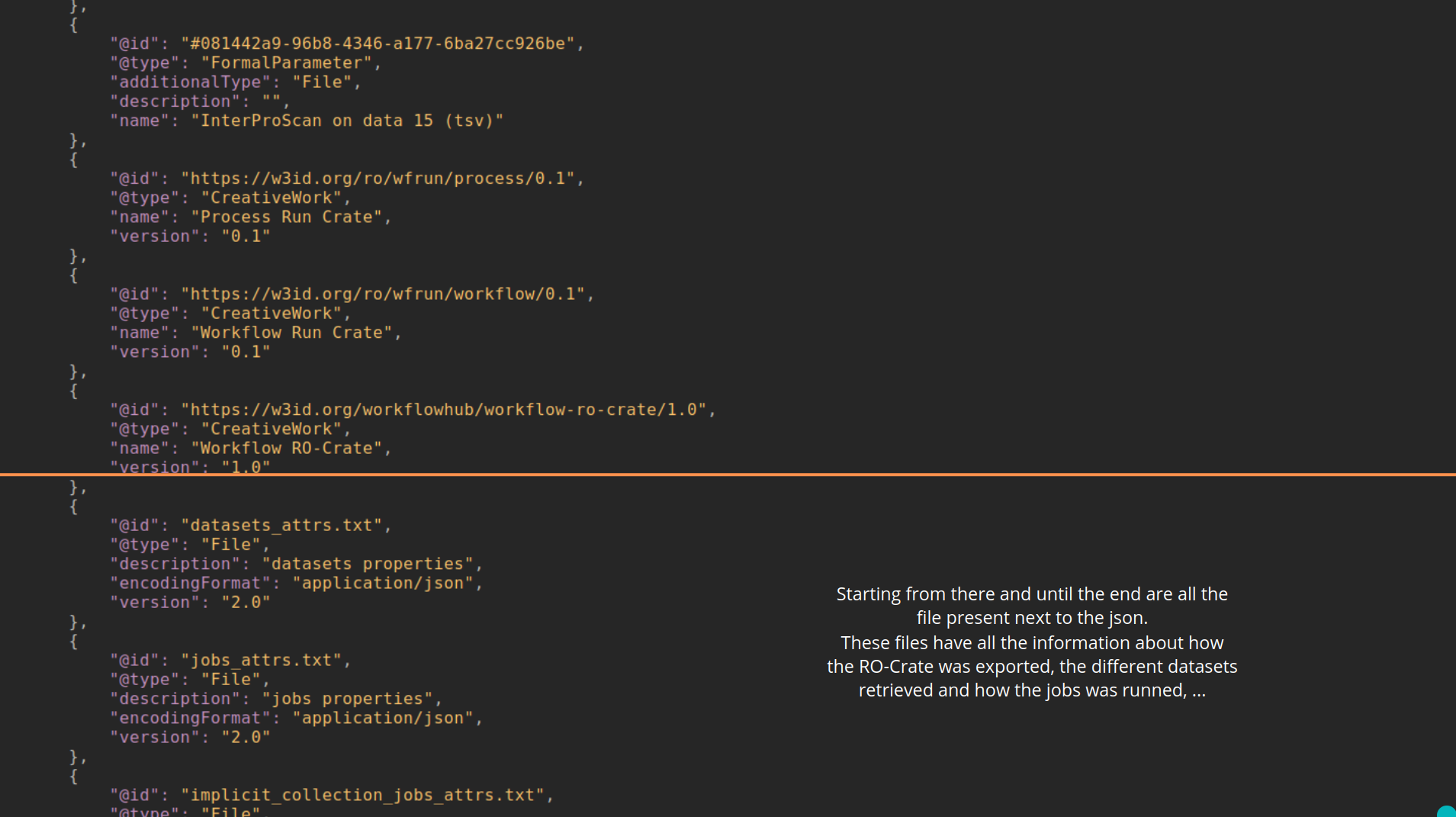Click the "InterProScan on data 15 (tsv)" name
Screen dimensions: 1456x817
tap(347, 121)
